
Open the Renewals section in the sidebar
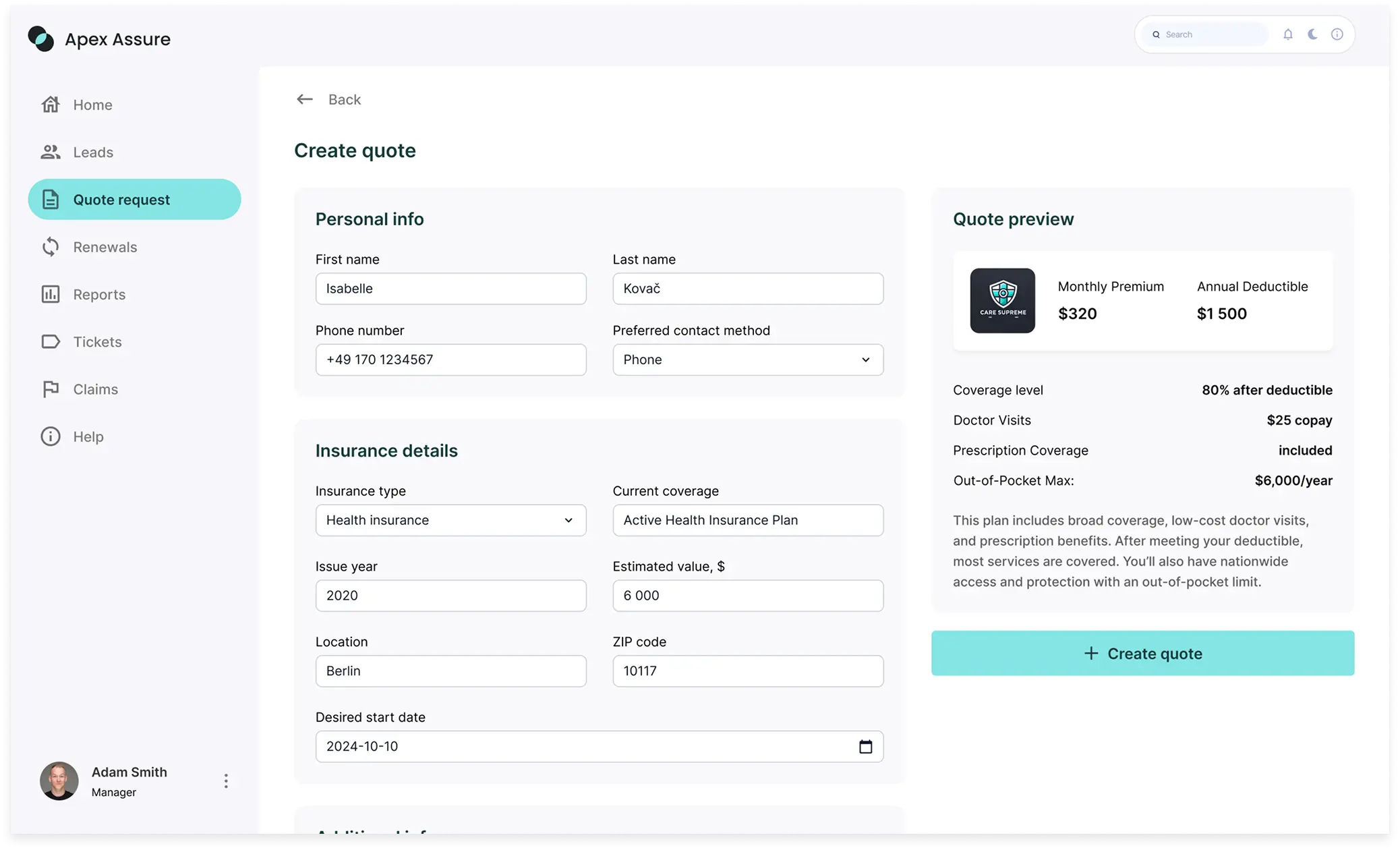coord(105,247)
